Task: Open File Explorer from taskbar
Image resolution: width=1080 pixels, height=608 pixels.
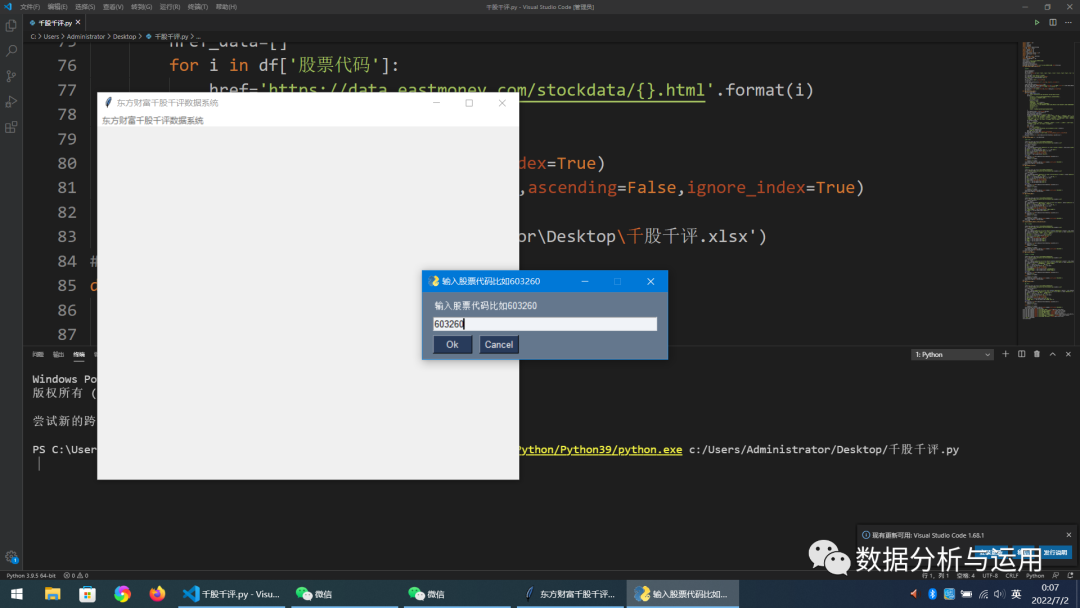Action: tap(52, 594)
